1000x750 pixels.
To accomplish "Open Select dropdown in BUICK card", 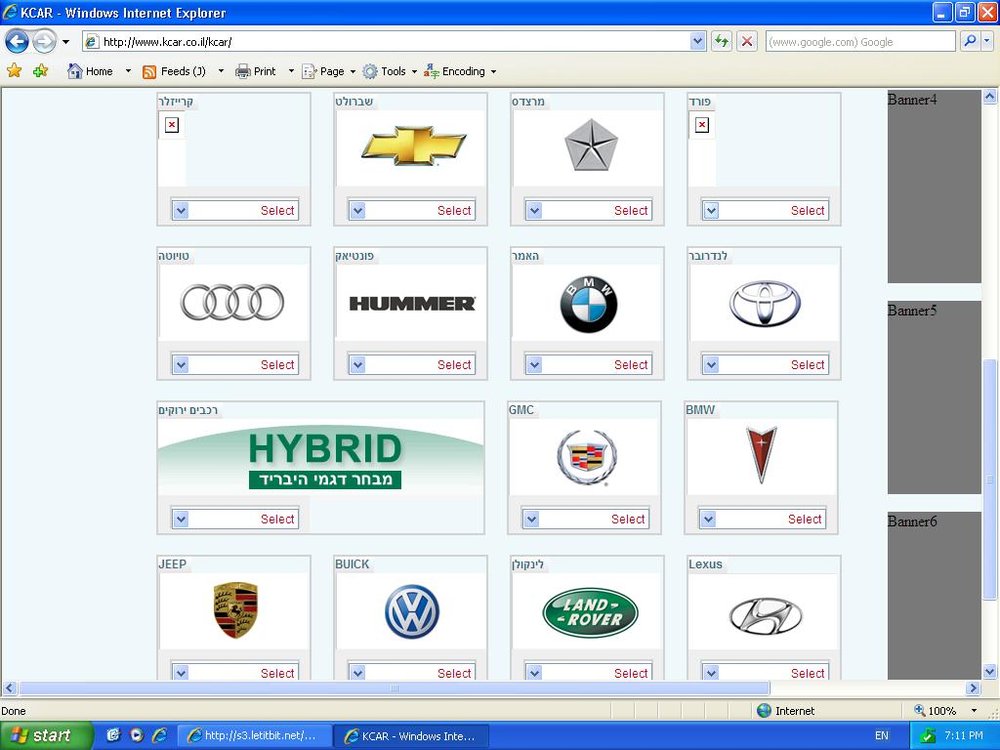I will [411, 672].
